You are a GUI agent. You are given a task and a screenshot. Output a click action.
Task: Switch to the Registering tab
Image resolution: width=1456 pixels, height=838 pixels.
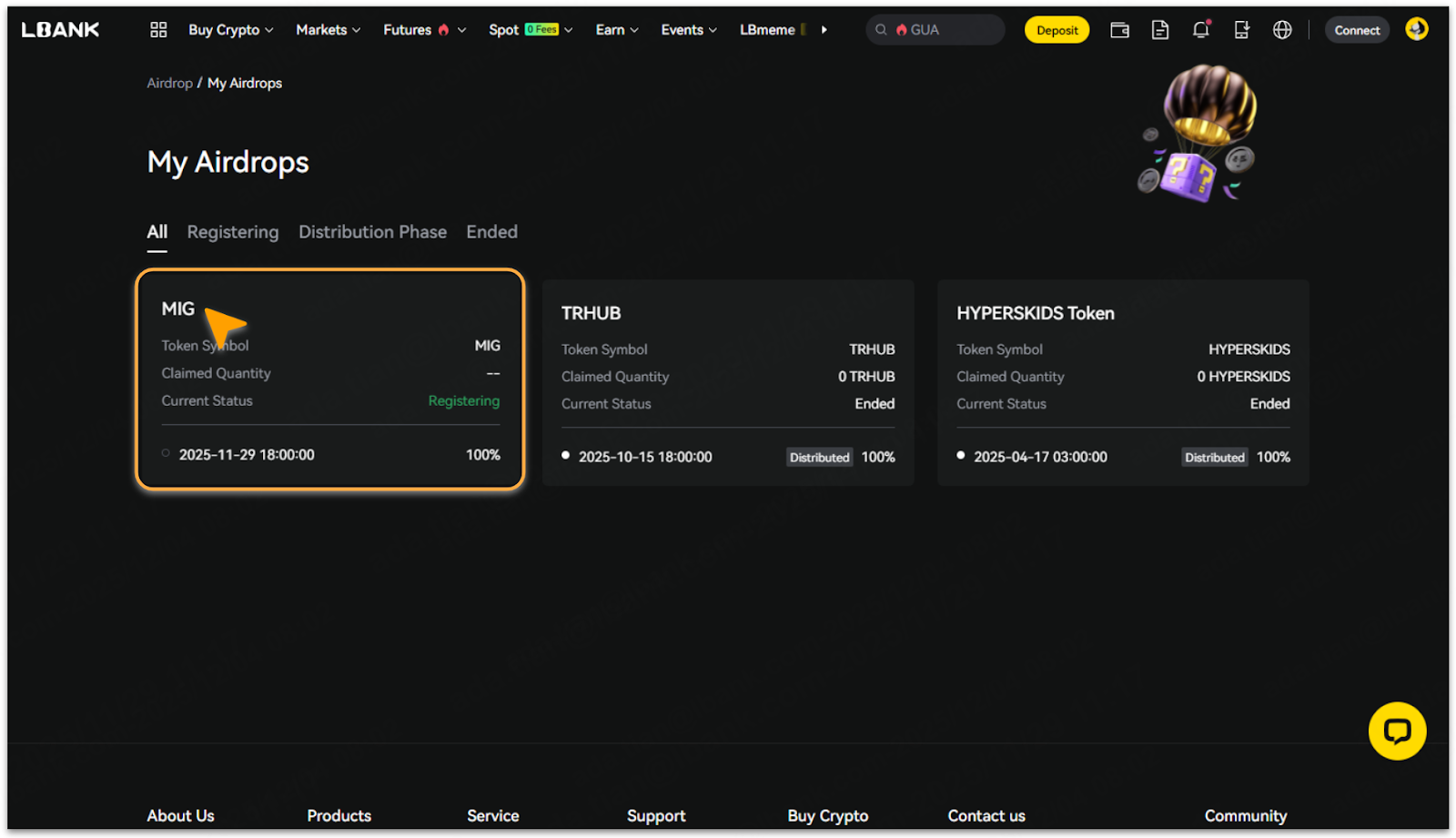(233, 232)
